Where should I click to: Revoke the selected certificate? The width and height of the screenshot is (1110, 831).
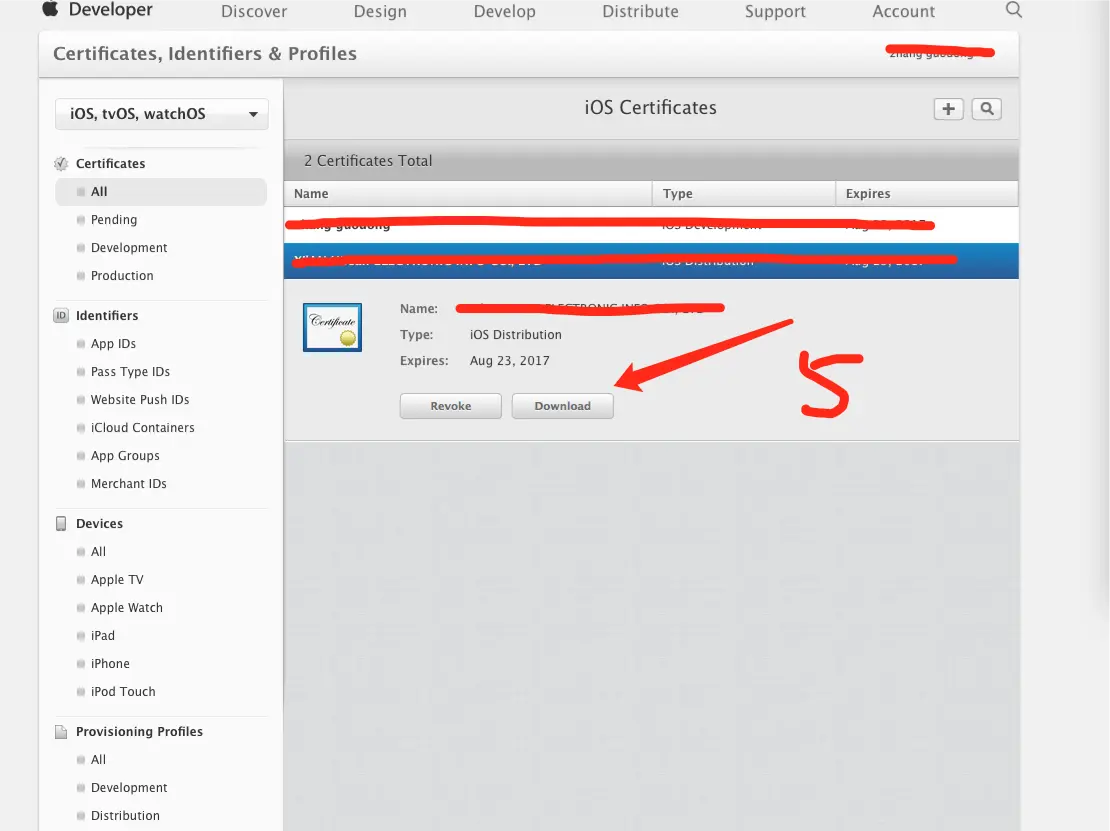pos(450,406)
